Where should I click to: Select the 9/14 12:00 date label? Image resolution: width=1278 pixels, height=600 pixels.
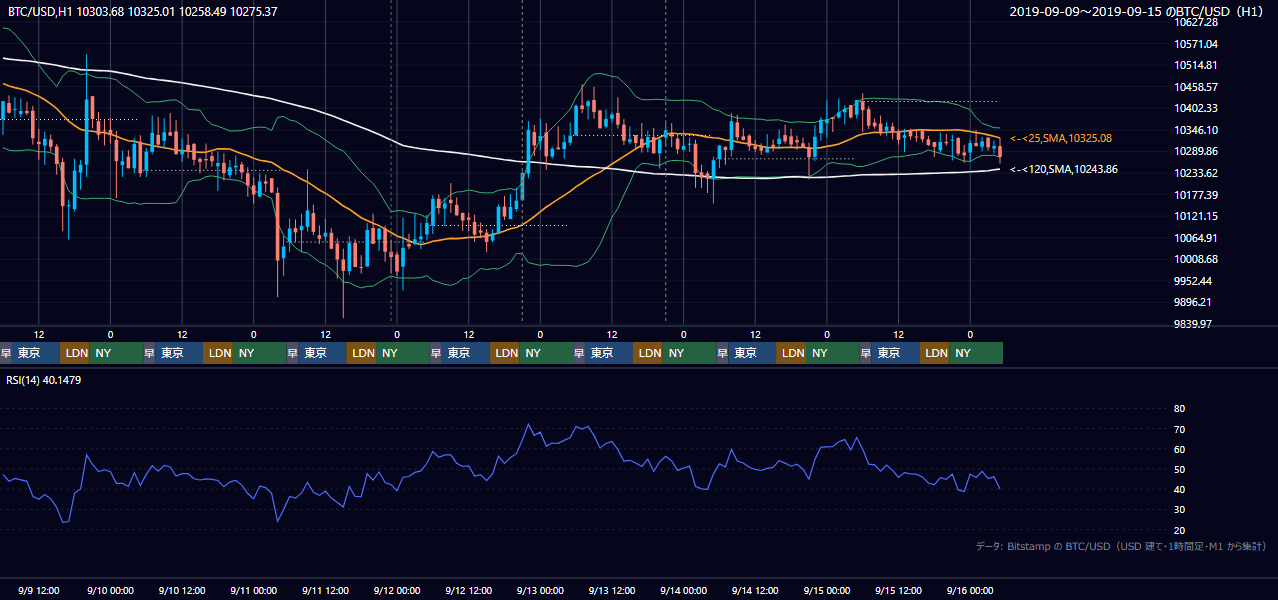point(755,591)
